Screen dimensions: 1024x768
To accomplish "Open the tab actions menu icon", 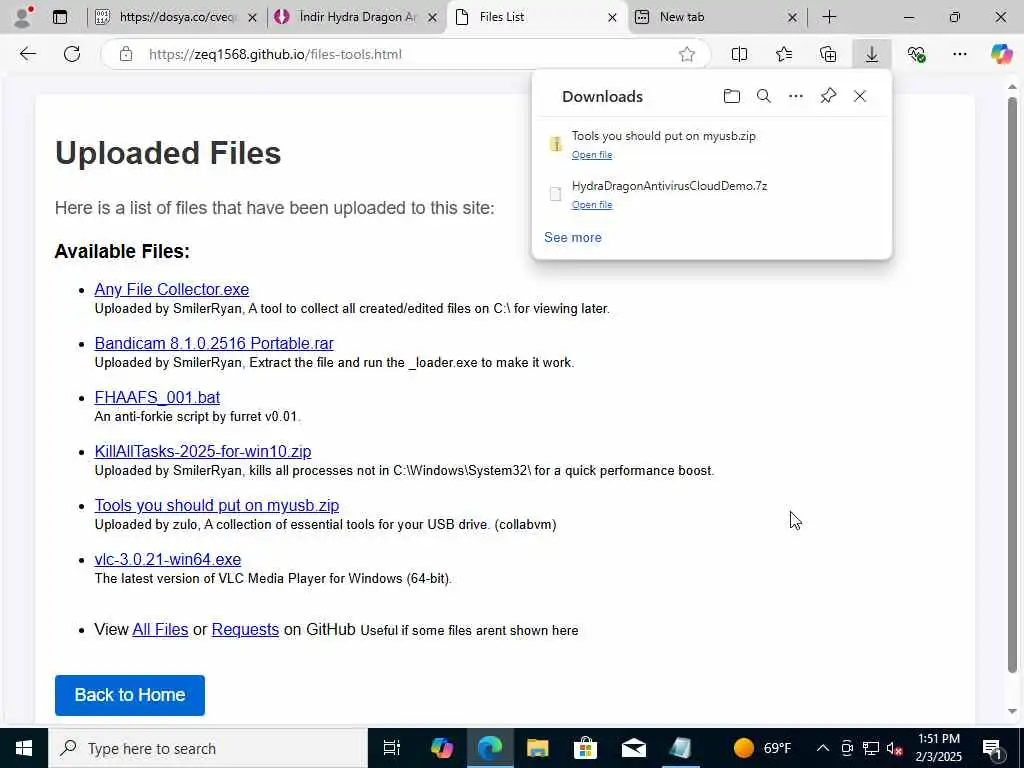I will tap(59, 17).
